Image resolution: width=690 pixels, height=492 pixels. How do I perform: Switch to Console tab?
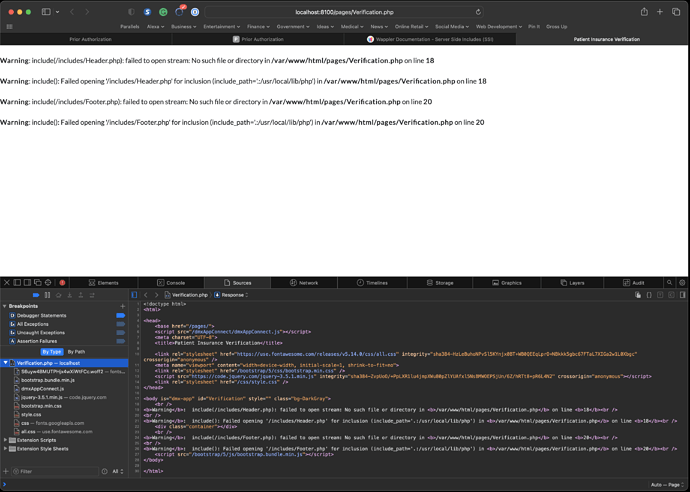coord(171,283)
